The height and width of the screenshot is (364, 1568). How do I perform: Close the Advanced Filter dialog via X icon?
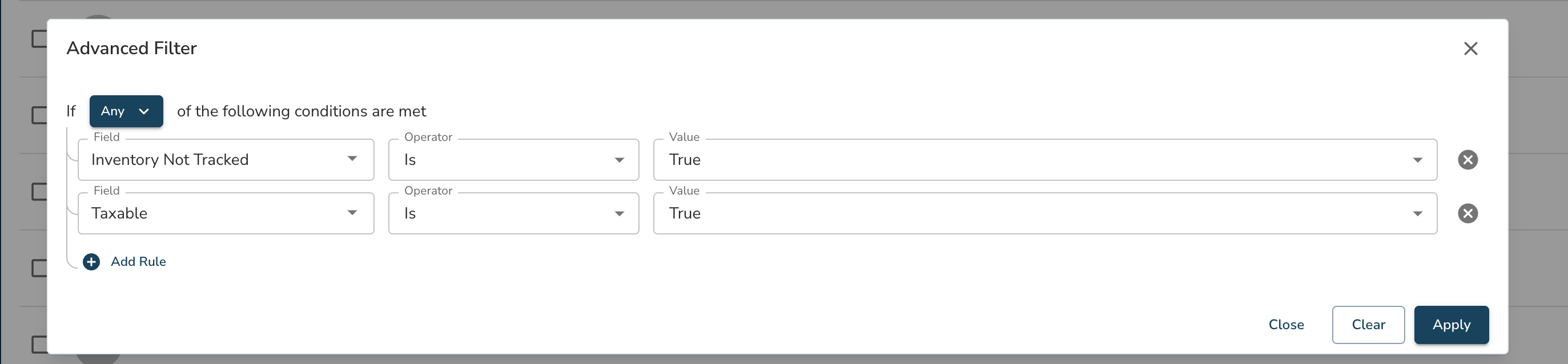pyautogui.click(x=1470, y=48)
